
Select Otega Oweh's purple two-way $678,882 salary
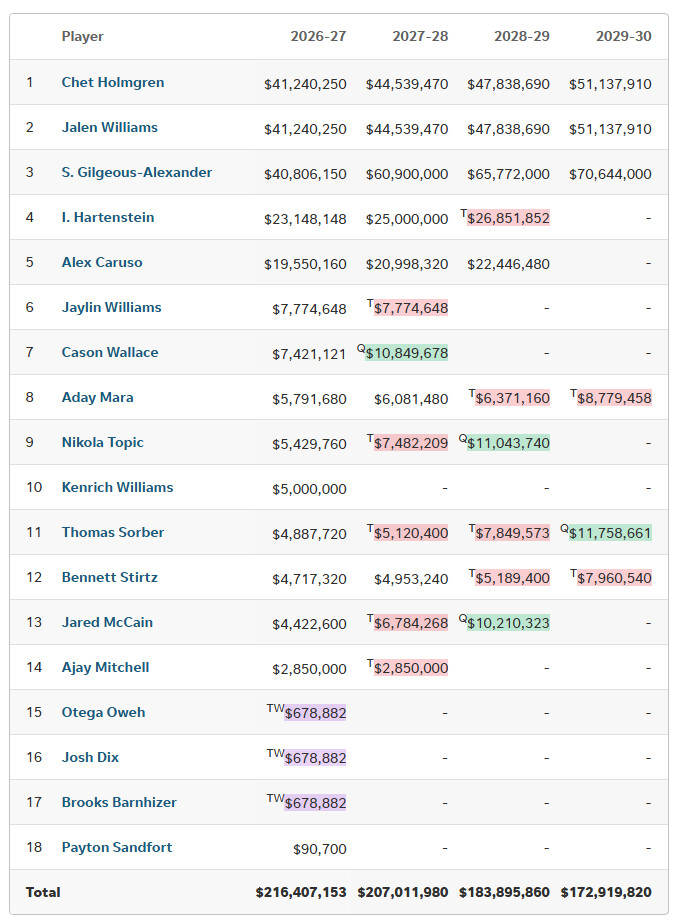[315, 713]
